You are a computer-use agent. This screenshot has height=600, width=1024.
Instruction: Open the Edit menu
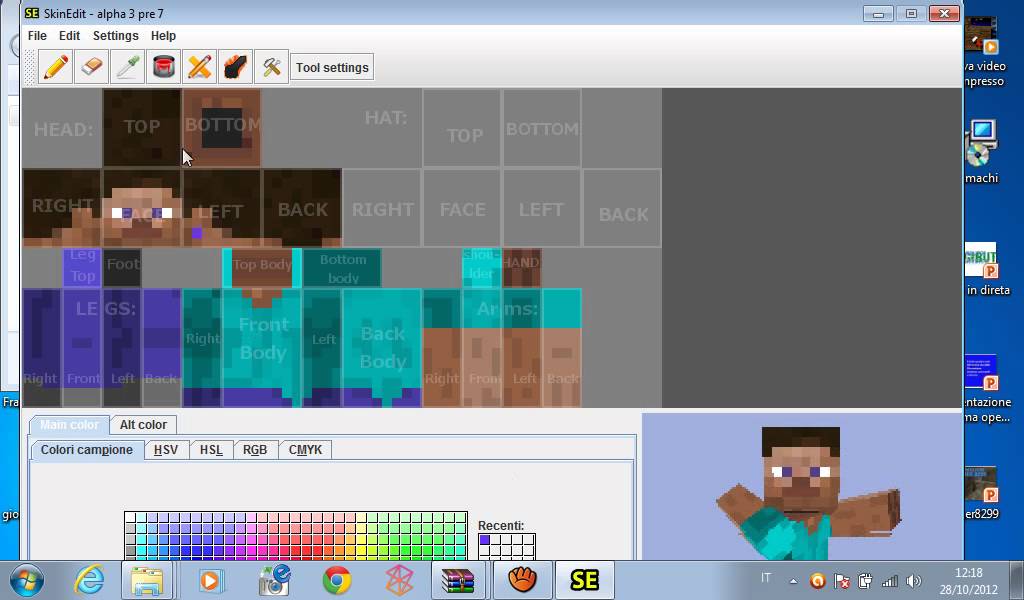69,36
